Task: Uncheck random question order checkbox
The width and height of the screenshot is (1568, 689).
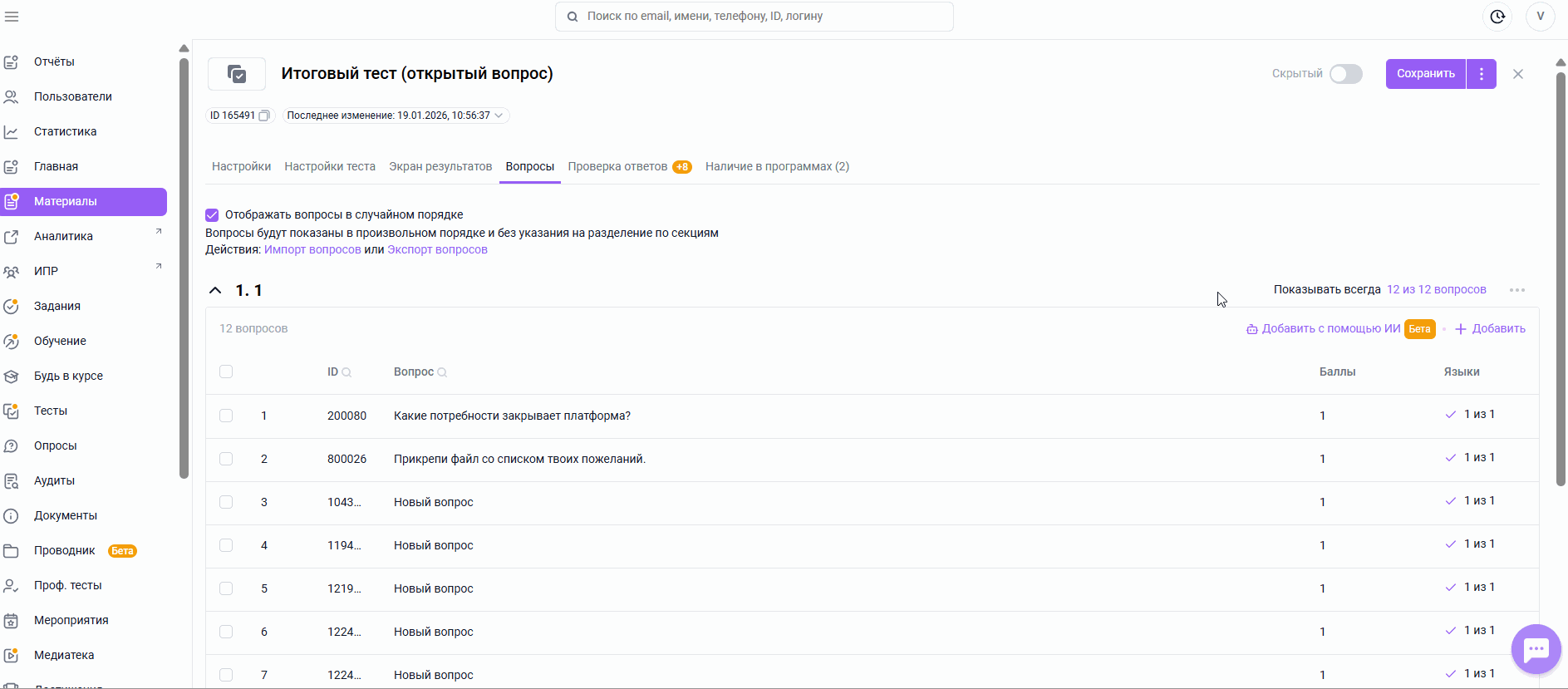Action: point(212,214)
